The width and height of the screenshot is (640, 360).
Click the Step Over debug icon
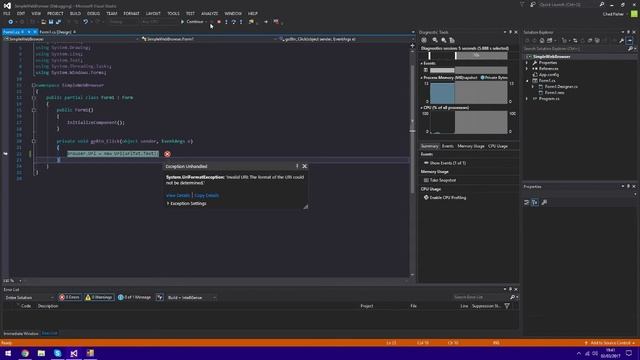[x=234, y=22]
